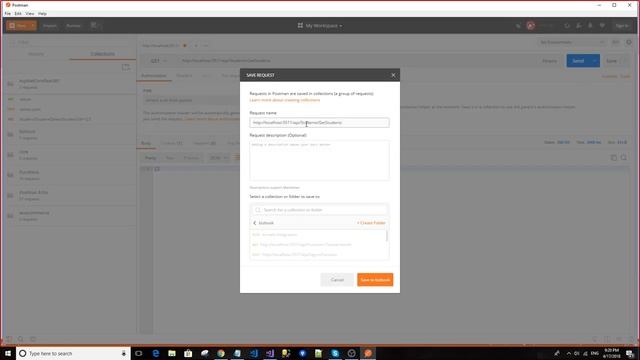Click the Windows Start button
The image size is (640, 360).
click(x=8, y=353)
